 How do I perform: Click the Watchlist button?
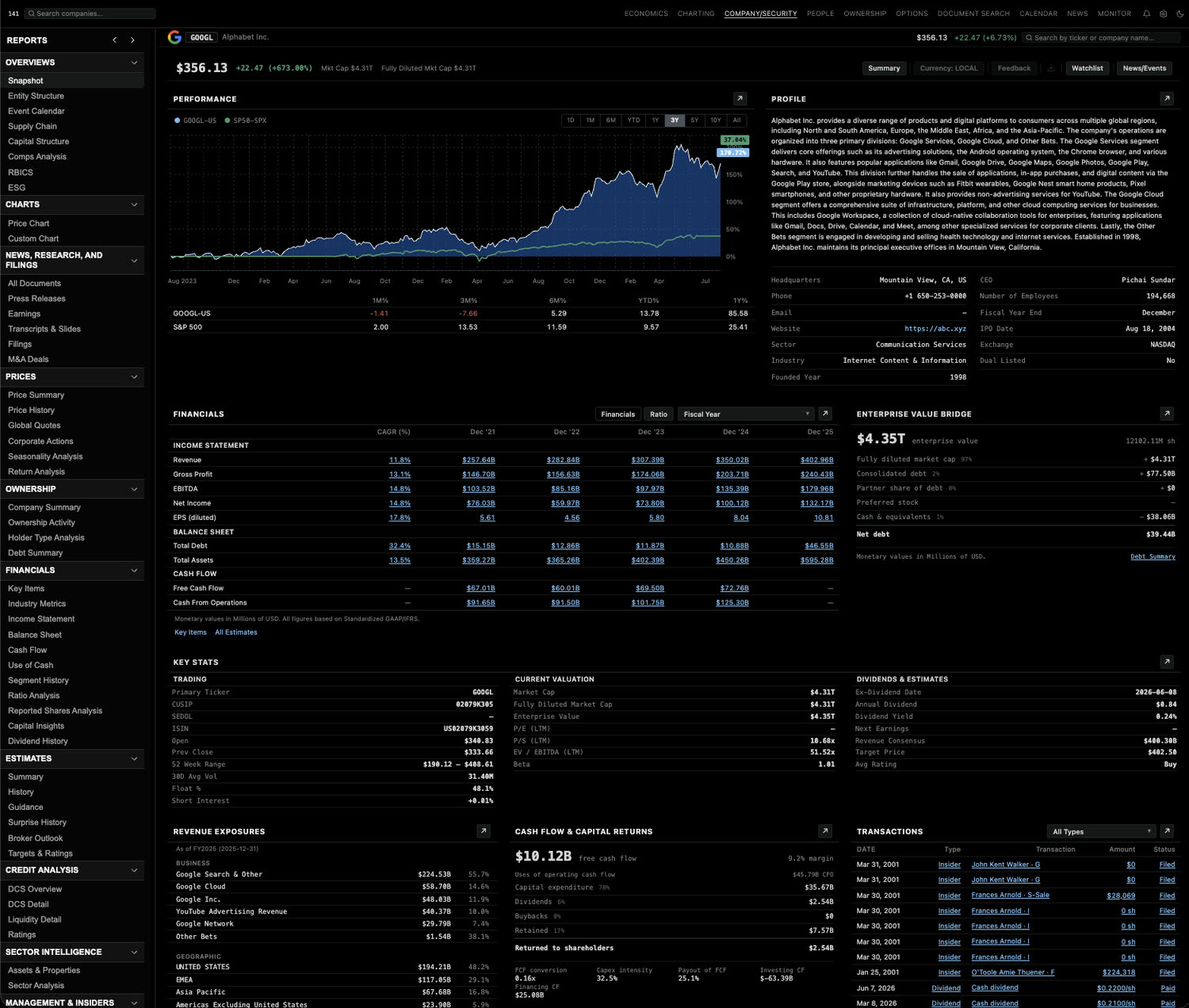1087,68
